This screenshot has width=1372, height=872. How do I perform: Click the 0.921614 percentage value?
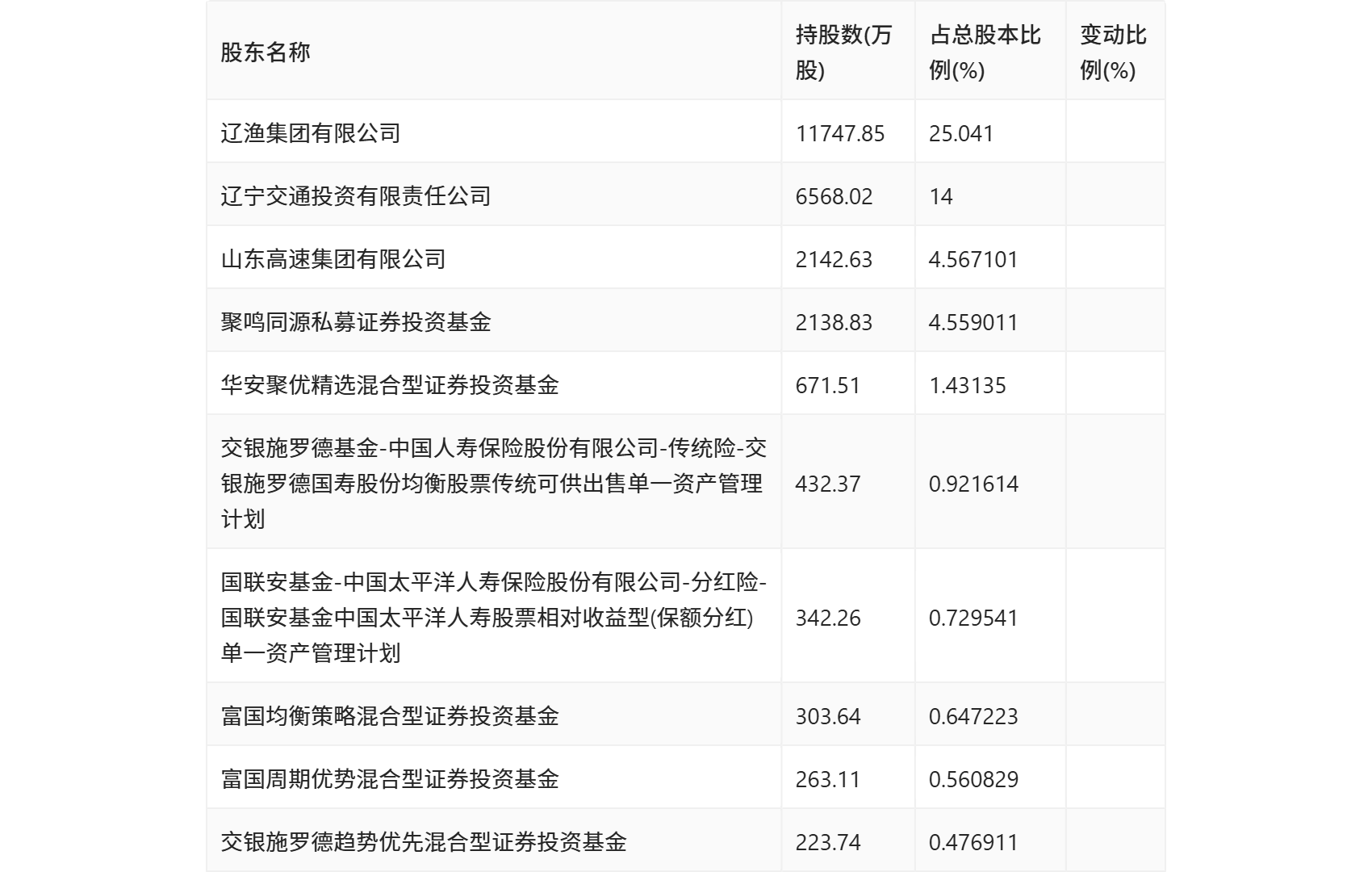pyautogui.click(x=973, y=484)
